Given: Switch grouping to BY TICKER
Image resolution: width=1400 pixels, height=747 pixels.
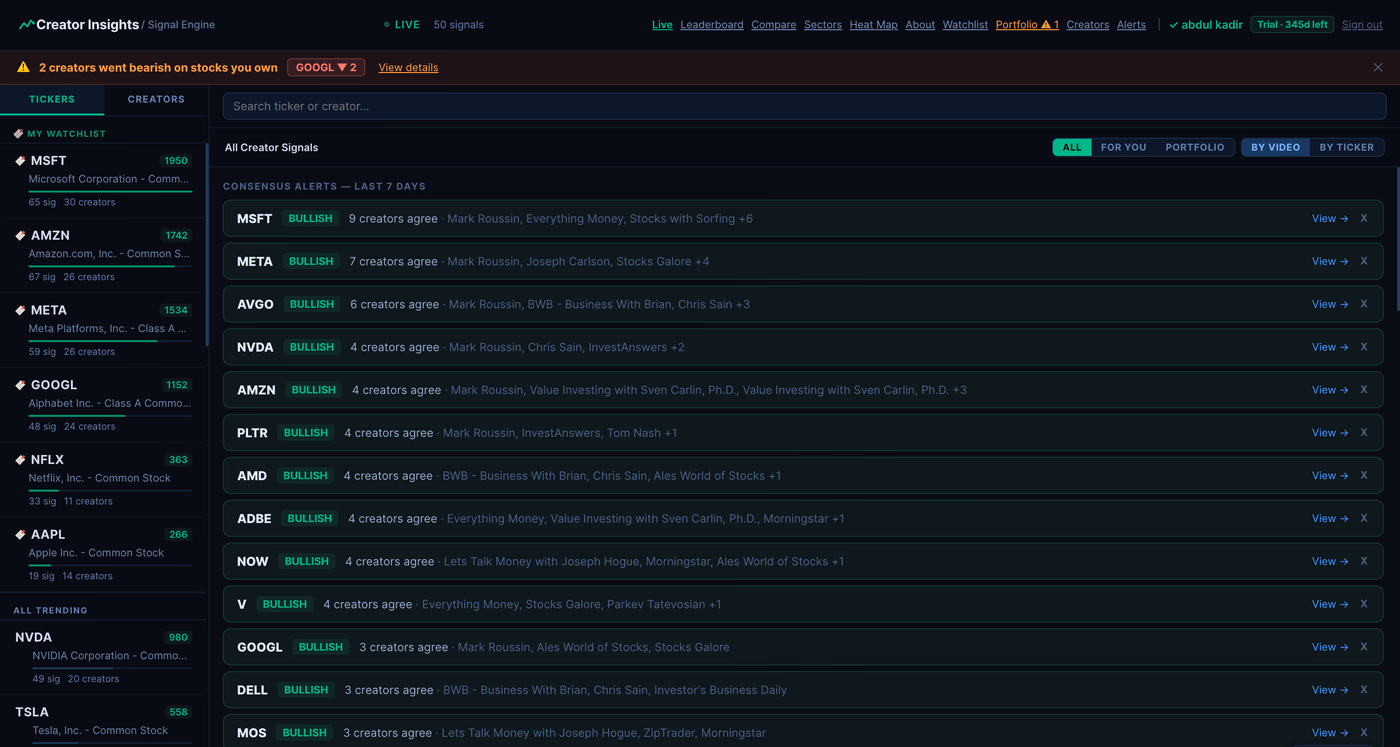Looking at the screenshot, I should click(x=1346, y=147).
